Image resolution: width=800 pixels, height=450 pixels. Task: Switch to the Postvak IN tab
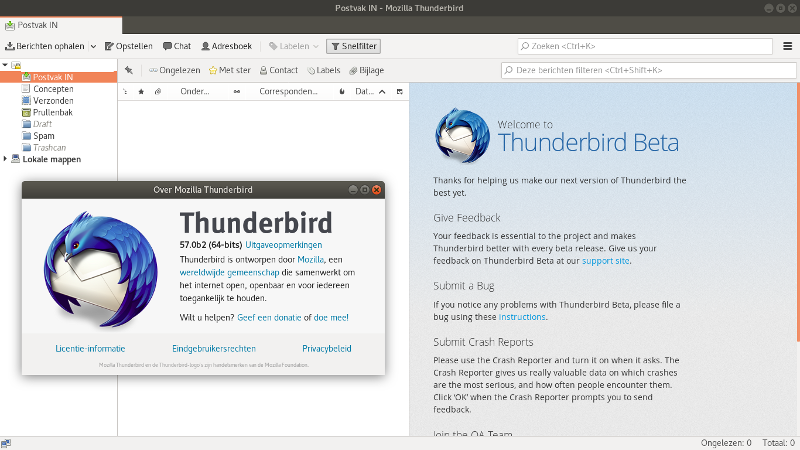pyautogui.click(x=61, y=25)
